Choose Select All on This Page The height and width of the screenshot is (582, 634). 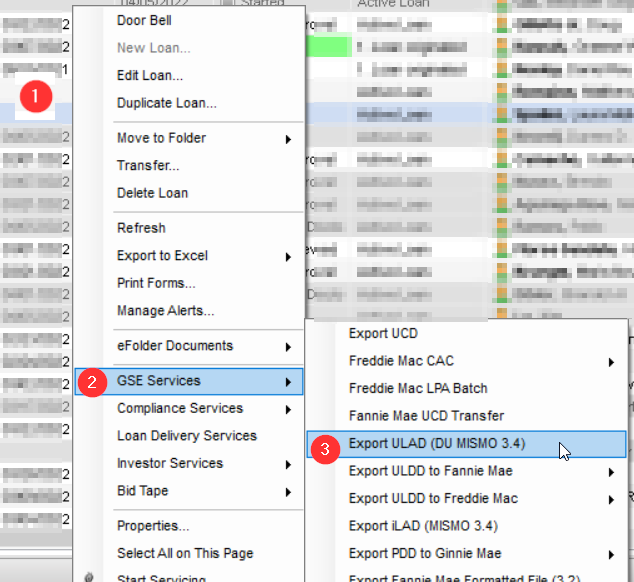188,553
